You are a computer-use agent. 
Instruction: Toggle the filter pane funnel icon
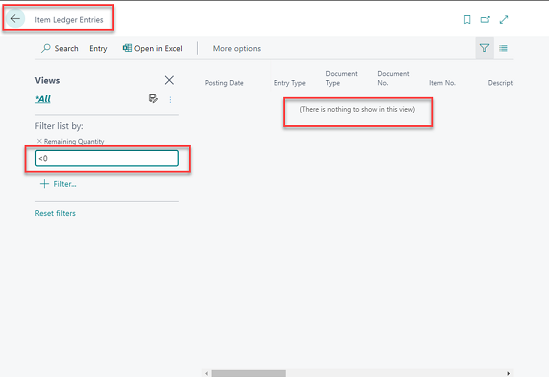click(x=484, y=48)
